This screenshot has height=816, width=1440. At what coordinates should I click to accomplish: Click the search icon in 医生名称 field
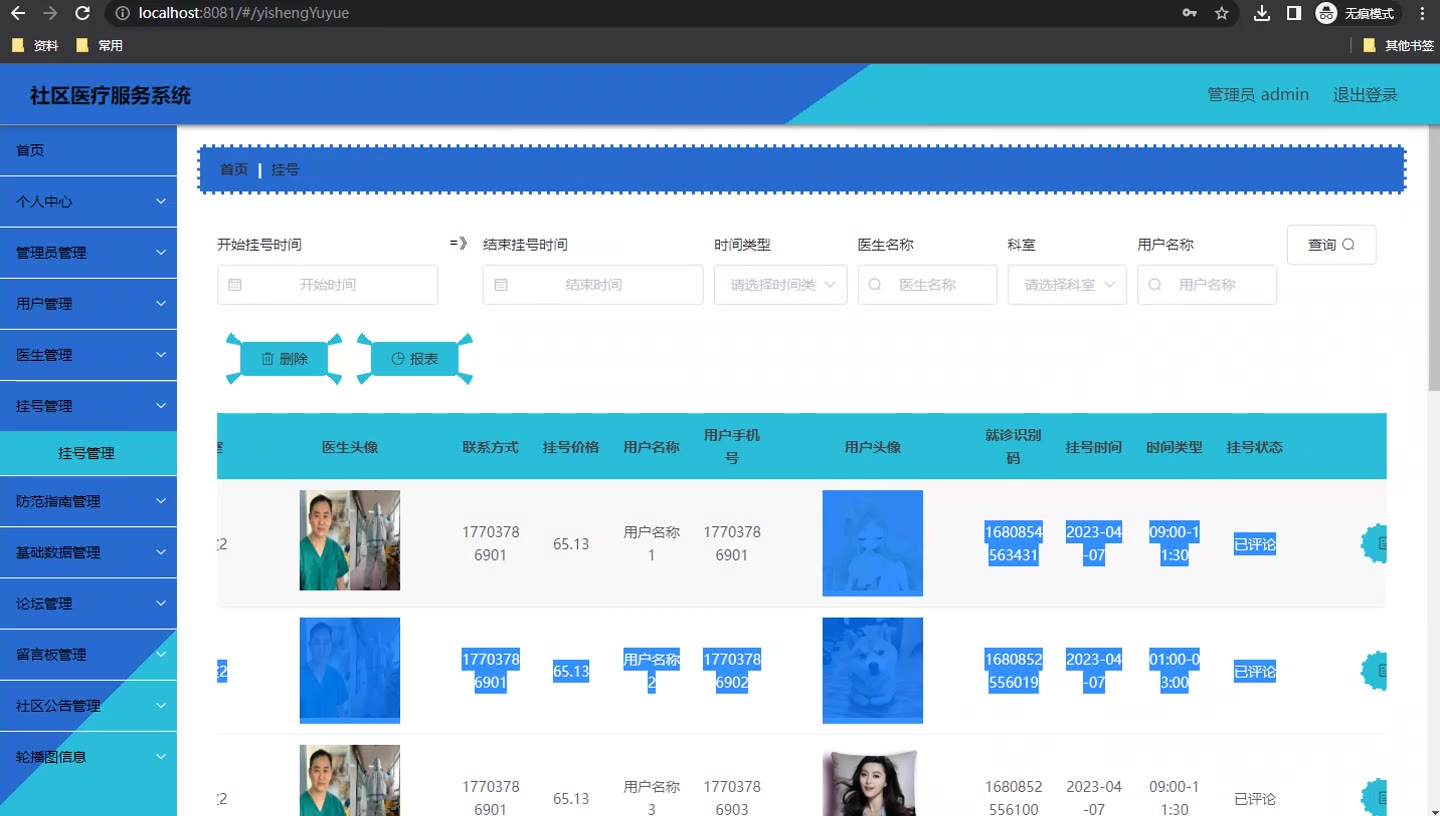click(875, 285)
